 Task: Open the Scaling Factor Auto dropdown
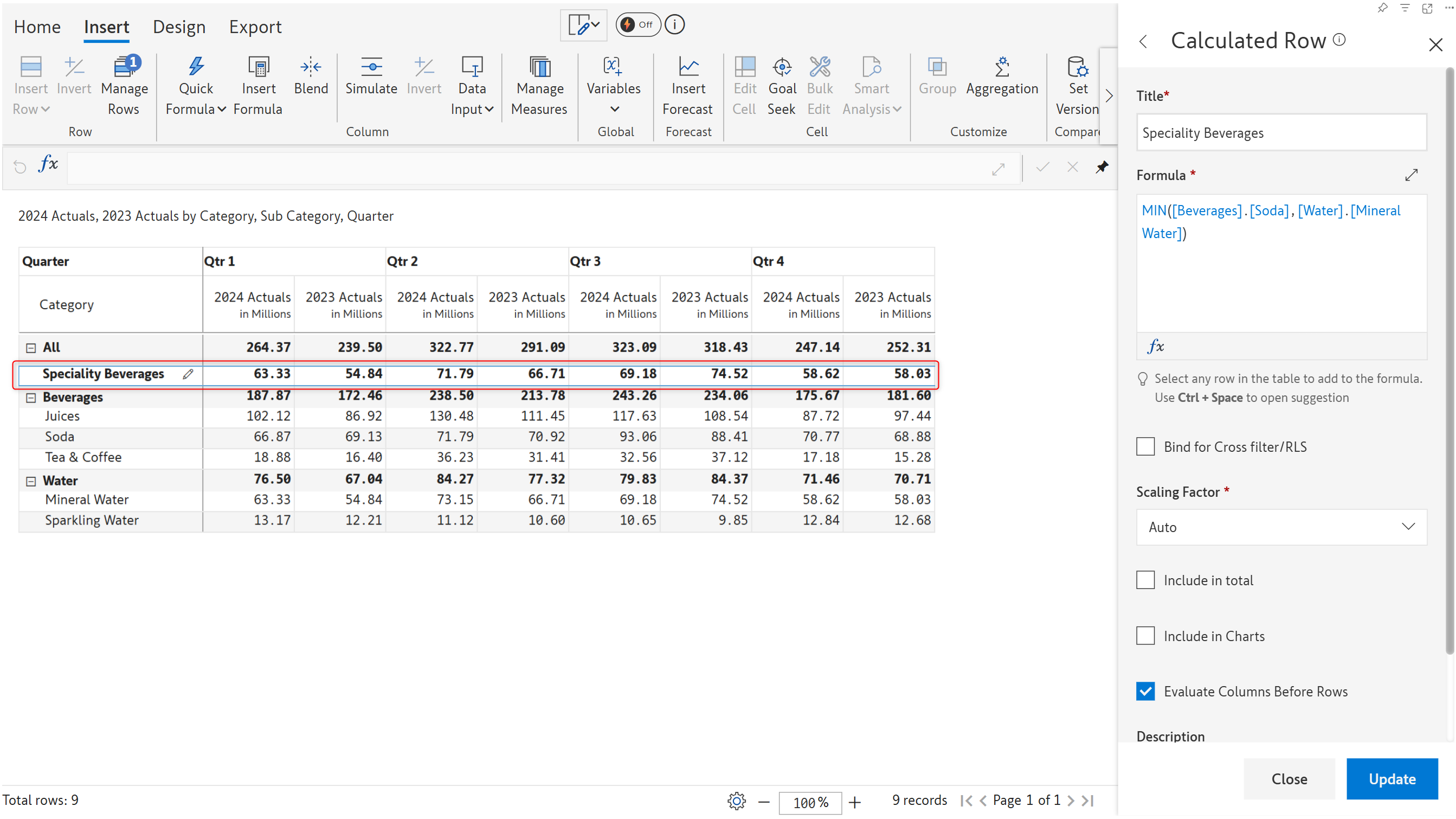pos(1281,527)
